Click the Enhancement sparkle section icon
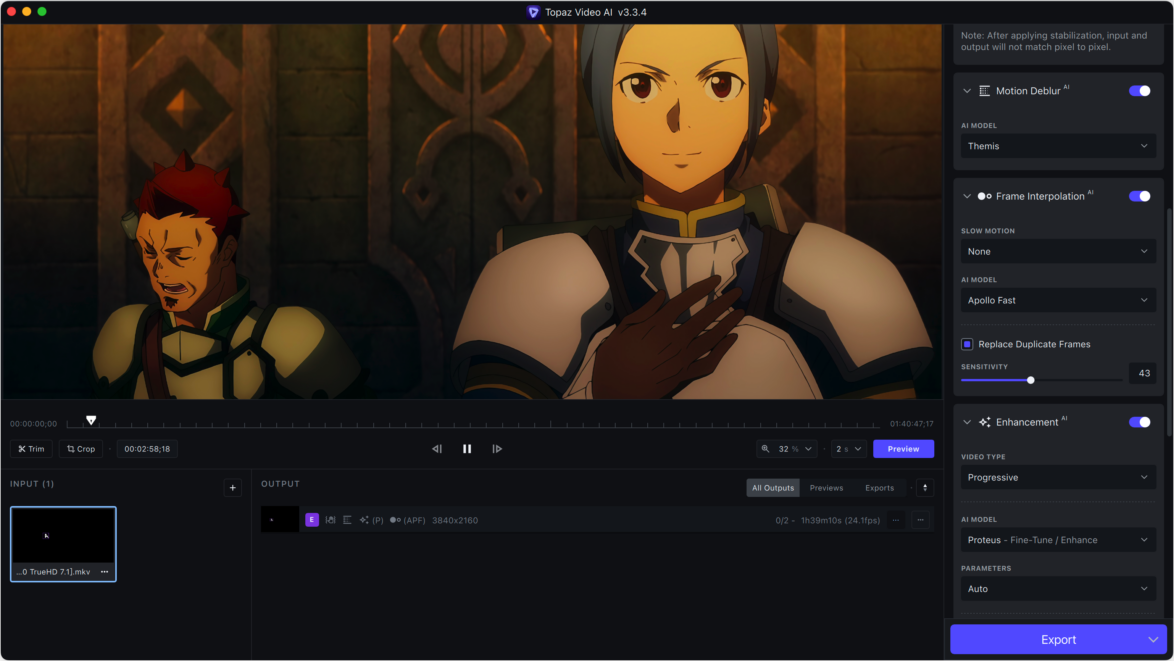 pos(985,422)
